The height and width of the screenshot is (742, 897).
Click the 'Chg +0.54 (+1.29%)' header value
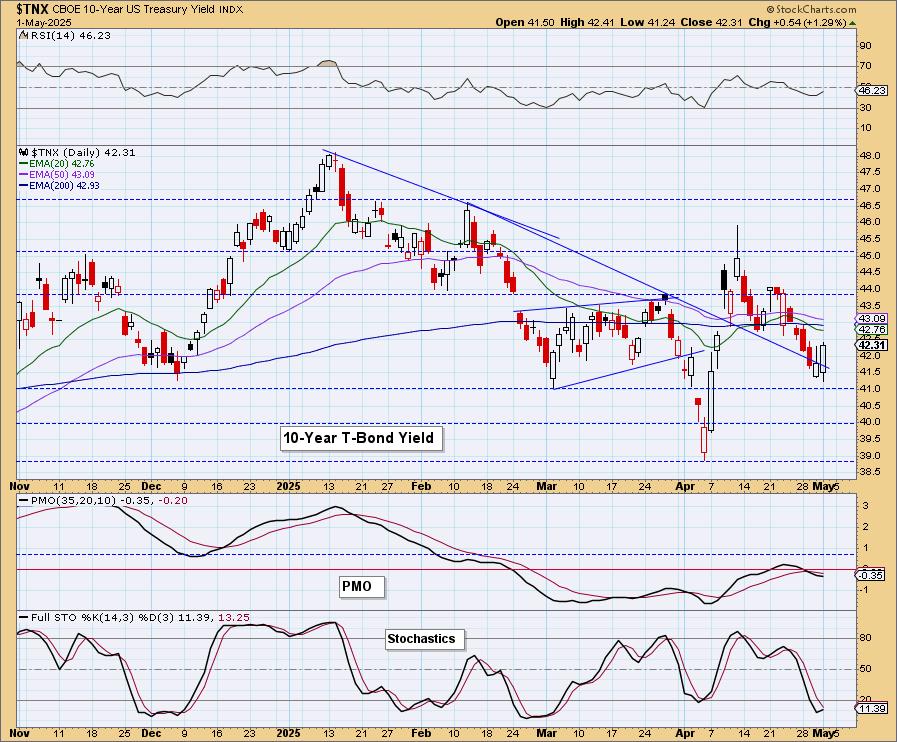797,22
